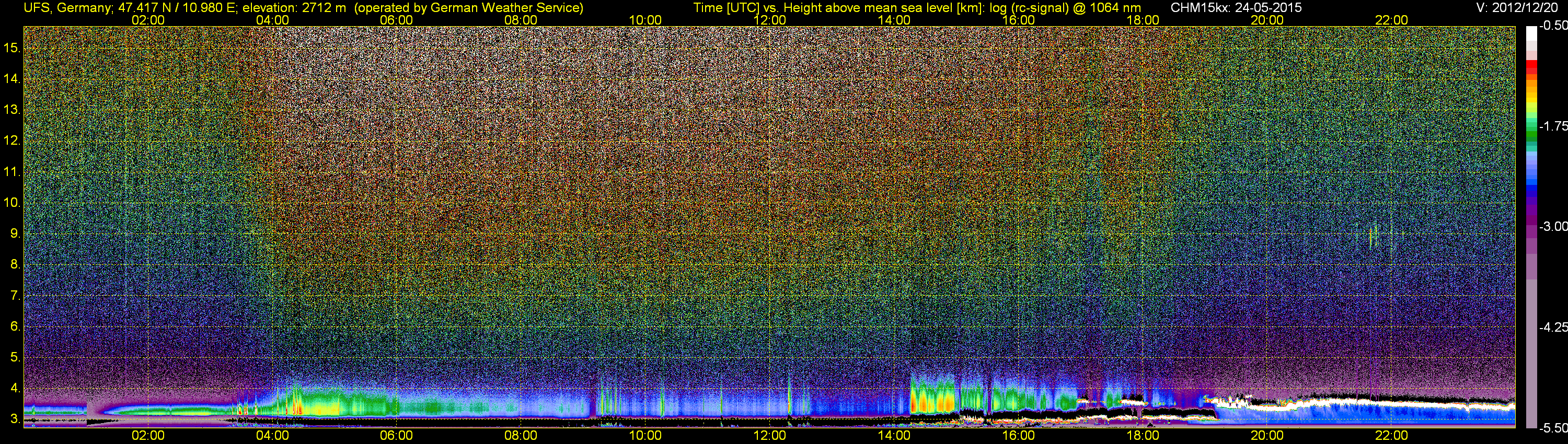Viewport: 1568px width, 444px height.
Task: Select the top-axis "06:00" time label
Action: [x=396, y=20]
